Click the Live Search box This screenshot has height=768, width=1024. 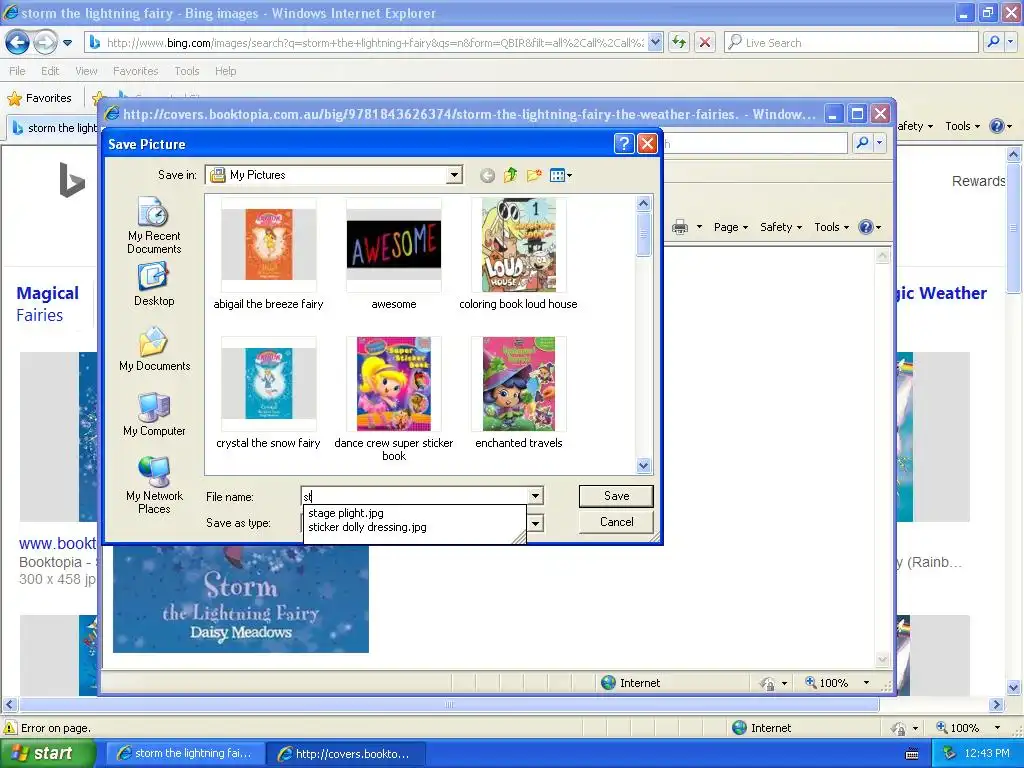tap(851, 43)
